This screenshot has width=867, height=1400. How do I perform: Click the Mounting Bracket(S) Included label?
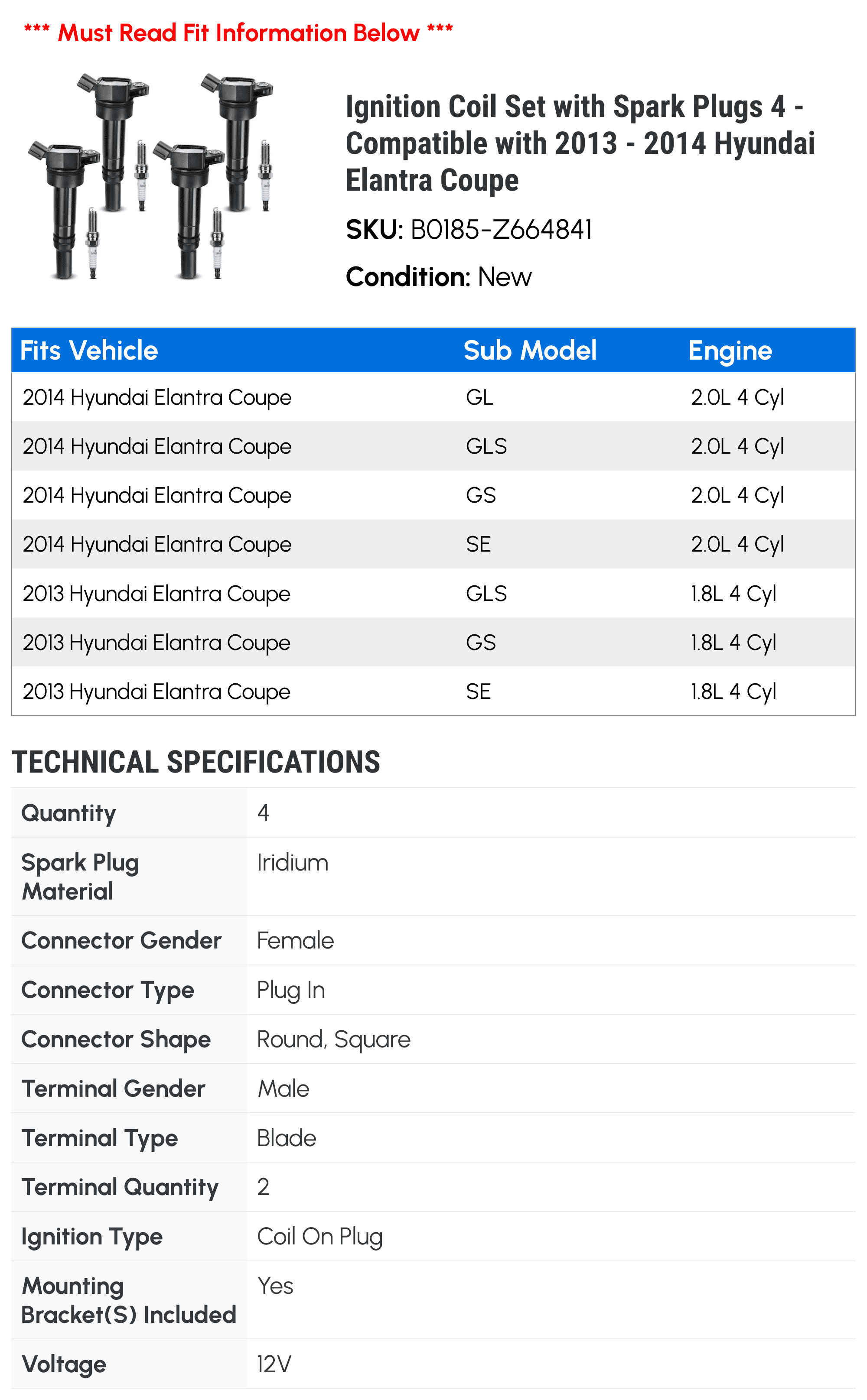tap(128, 1300)
